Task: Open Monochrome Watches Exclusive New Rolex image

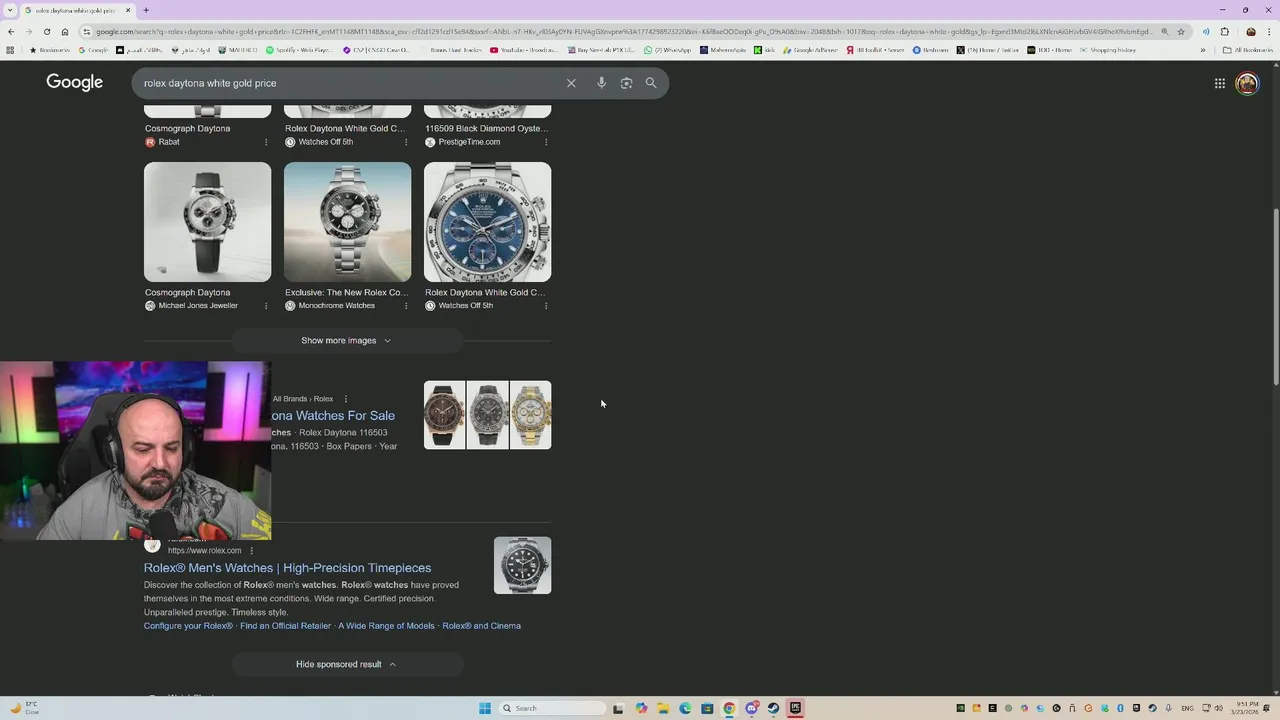Action: (347, 222)
